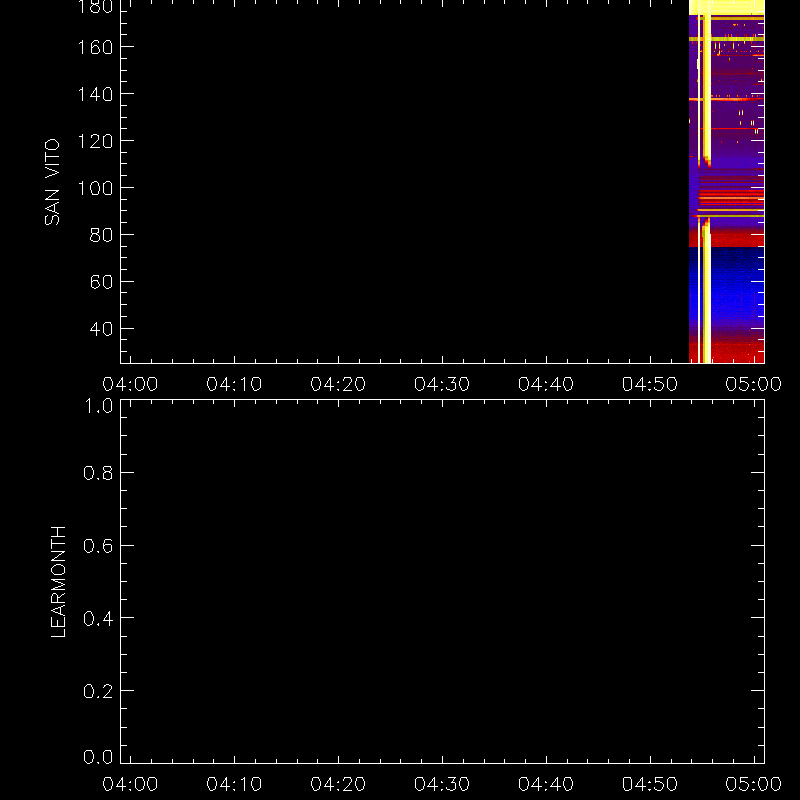Select the 120 frequency tick label
This screenshot has width=800, height=800.
[95, 141]
